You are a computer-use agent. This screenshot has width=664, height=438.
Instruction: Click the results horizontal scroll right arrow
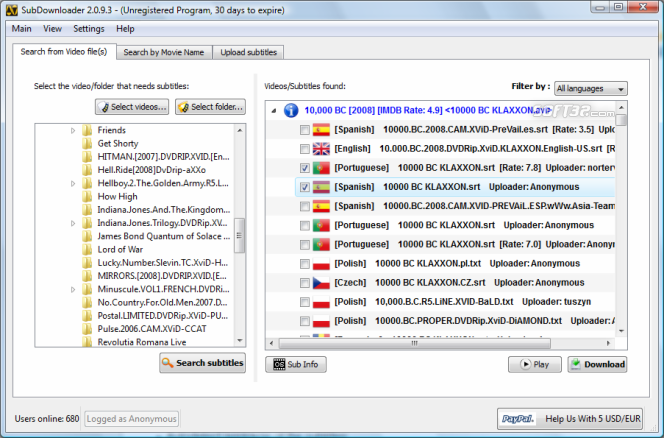click(608, 343)
